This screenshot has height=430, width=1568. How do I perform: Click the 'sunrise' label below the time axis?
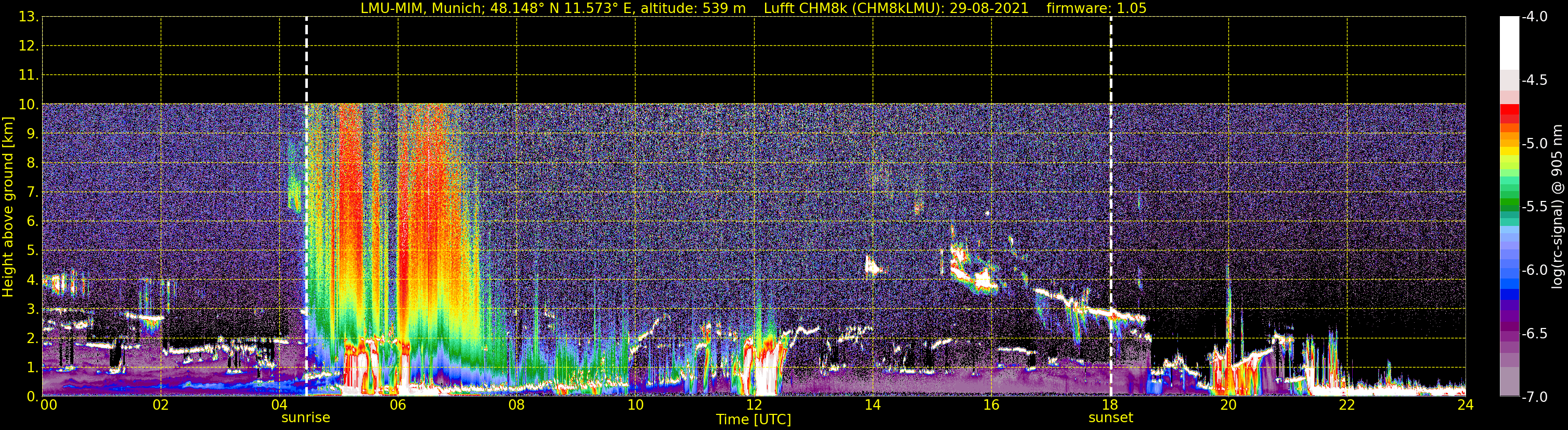point(306,418)
